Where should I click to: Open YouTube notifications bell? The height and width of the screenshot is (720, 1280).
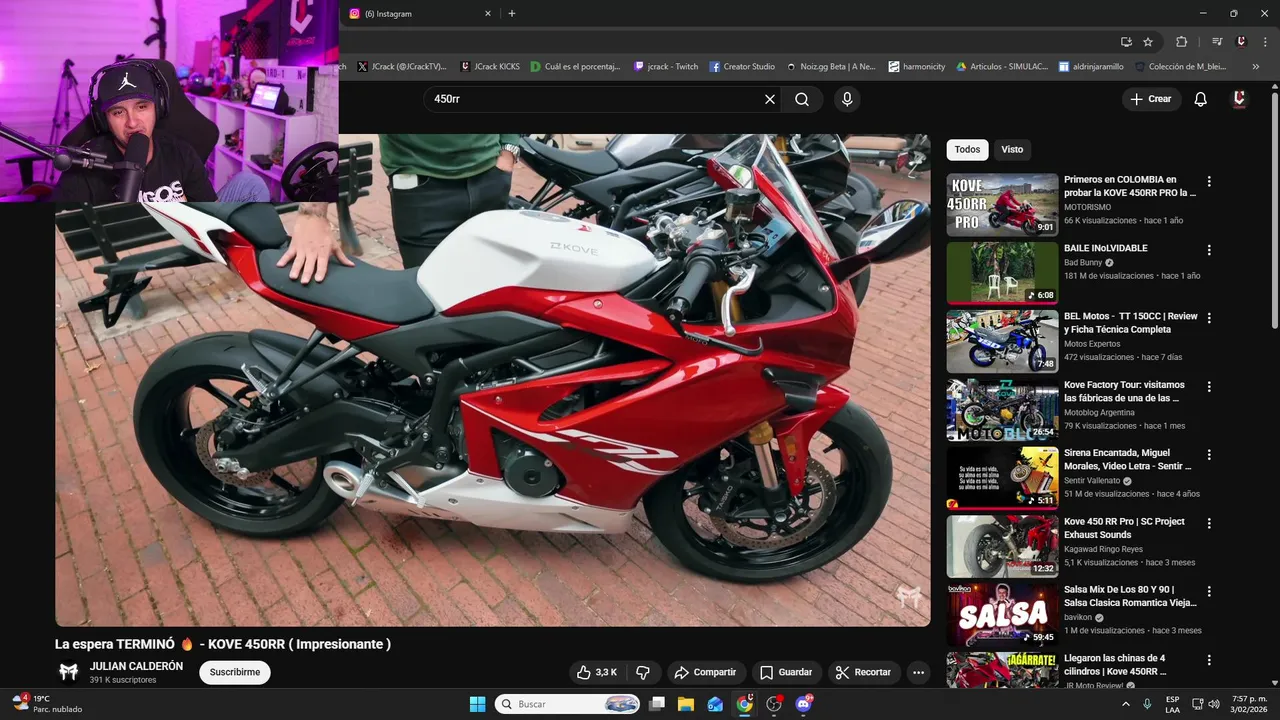click(x=1201, y=99)
